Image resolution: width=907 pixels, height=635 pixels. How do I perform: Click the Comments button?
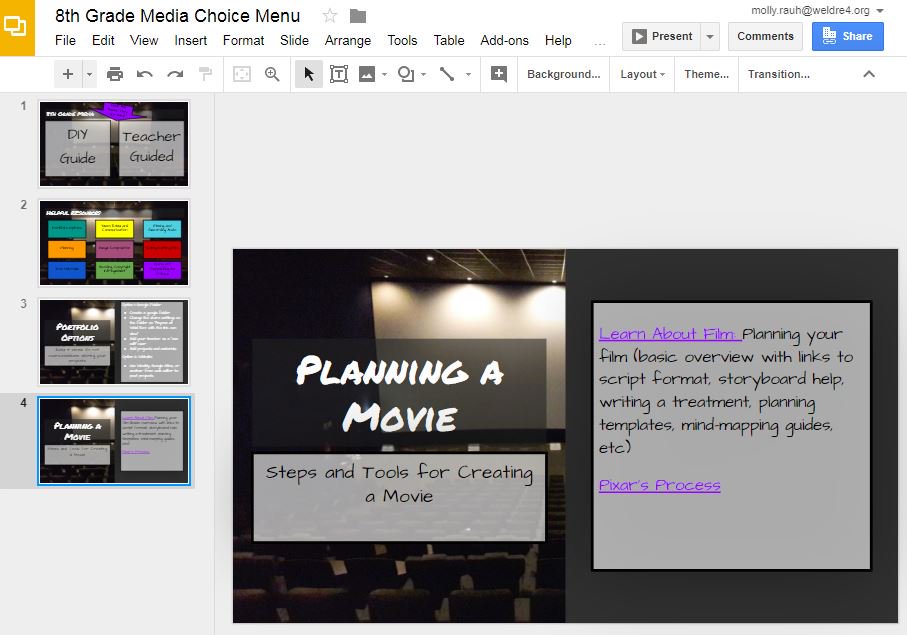click(x=765, y=36)
